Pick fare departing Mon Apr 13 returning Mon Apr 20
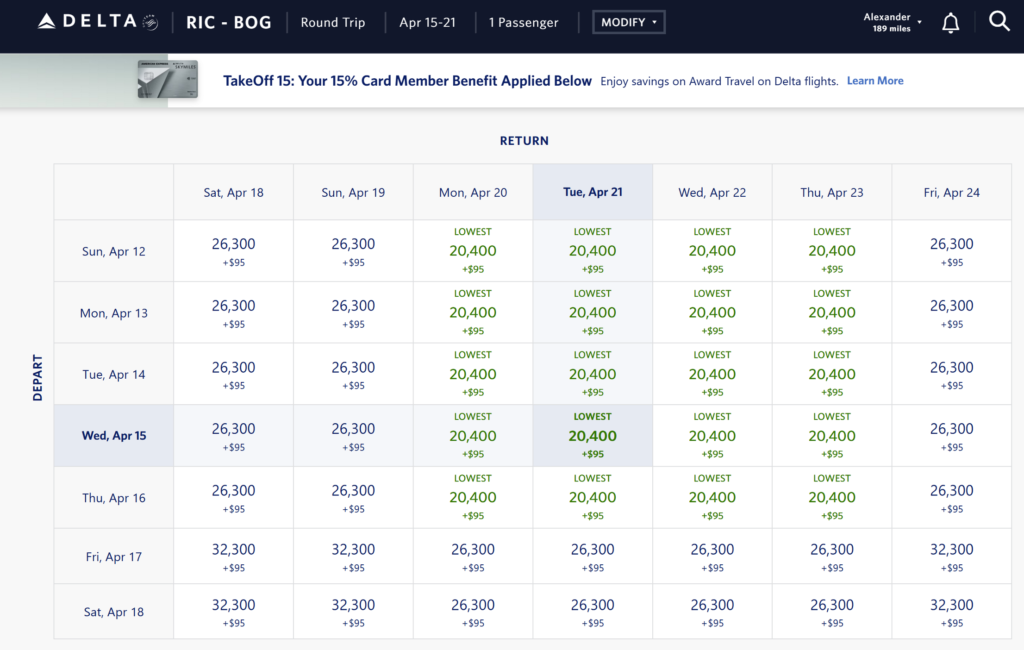The height and width of the screenshot is (650, 1024). pyautogui.click(x=473, y=313)
